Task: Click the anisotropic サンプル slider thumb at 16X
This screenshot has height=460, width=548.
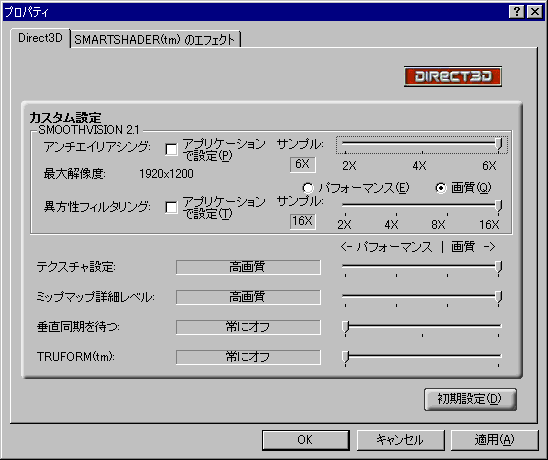Action: click(x=499, y=206)
